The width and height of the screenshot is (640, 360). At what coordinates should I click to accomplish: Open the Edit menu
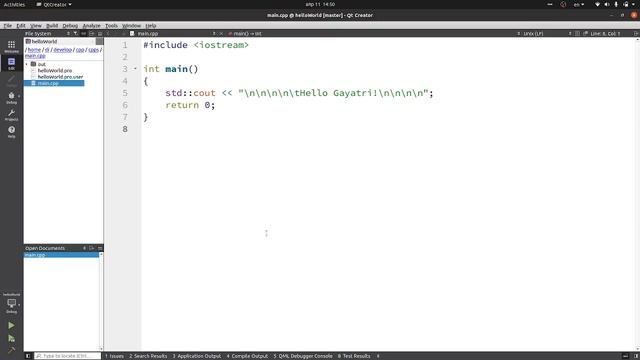pos(21,25)
